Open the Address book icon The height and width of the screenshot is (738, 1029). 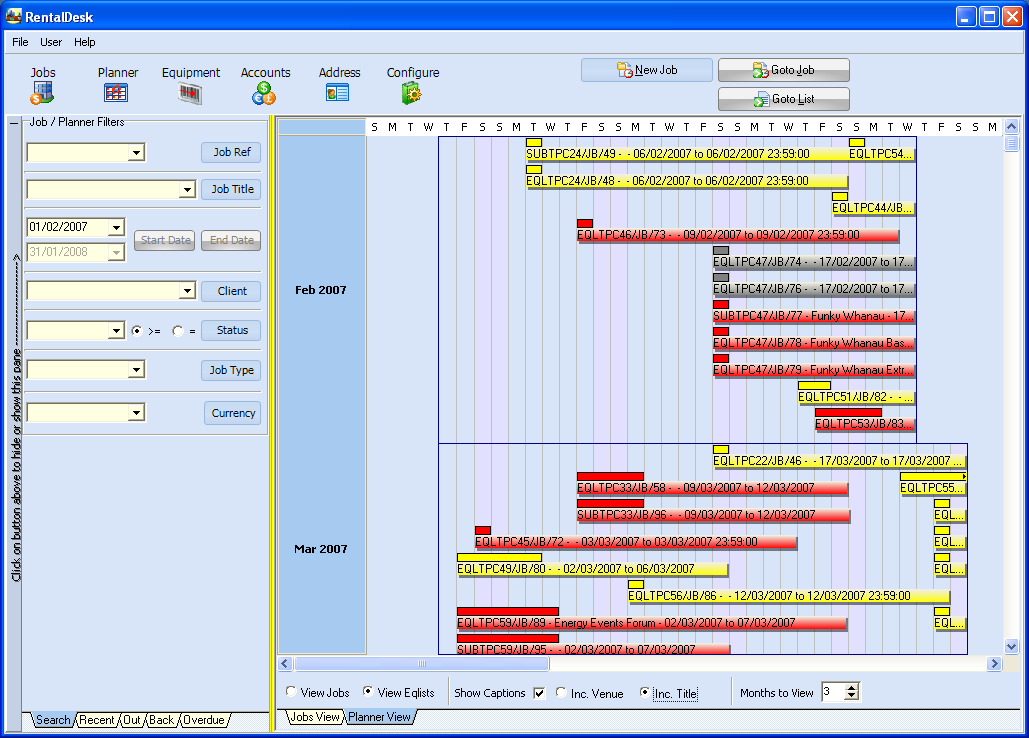[338, 93]
